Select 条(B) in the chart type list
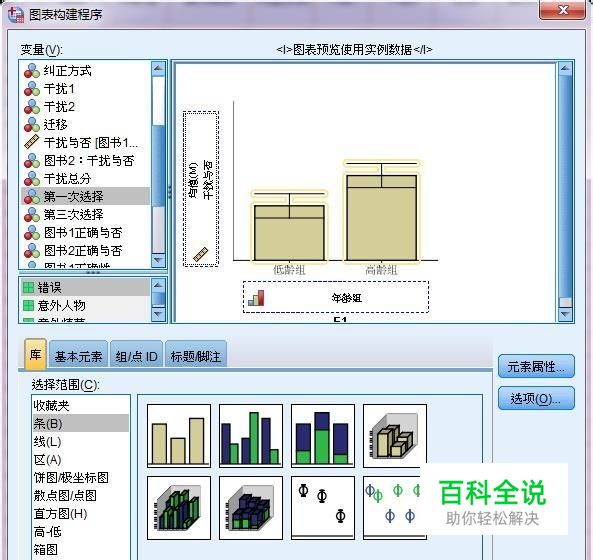Viewport: 593px width, 560px height. tap(81, 423)
